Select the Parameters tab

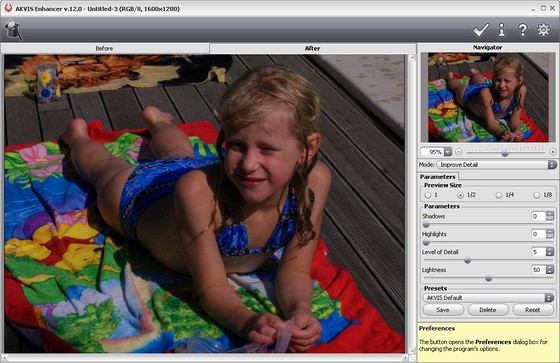click(438, 176)
